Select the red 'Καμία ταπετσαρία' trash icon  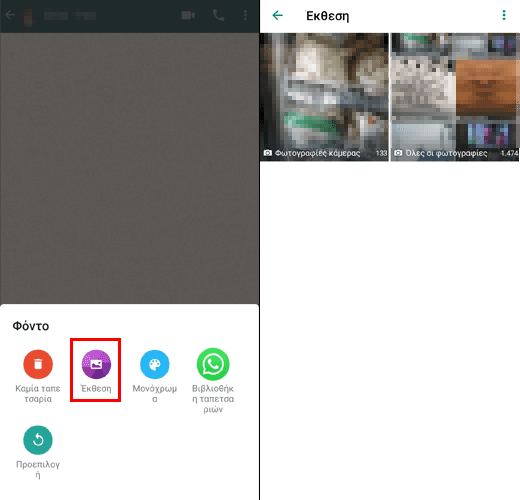[38, 364]
